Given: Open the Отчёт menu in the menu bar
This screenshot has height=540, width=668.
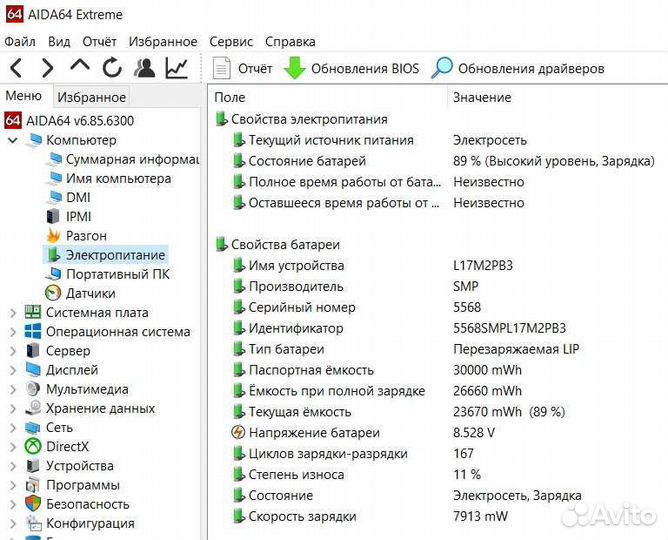Looking at the screenshot, I should (x=99, y=42).
